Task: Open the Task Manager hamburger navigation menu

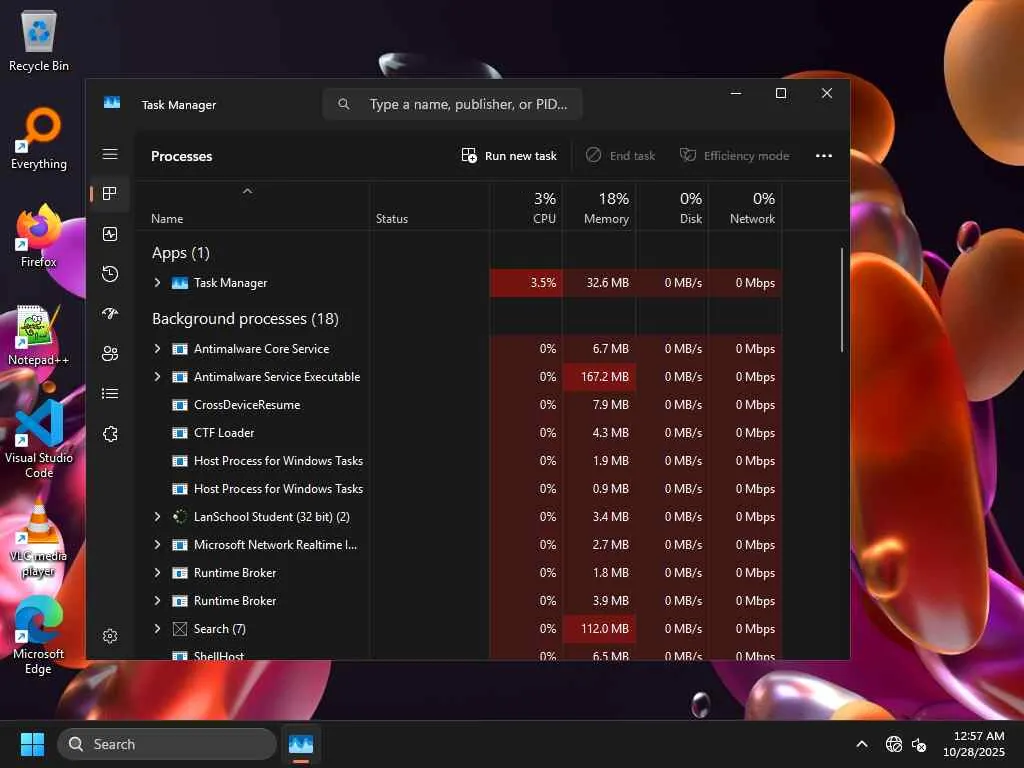Action: [110, 154]
